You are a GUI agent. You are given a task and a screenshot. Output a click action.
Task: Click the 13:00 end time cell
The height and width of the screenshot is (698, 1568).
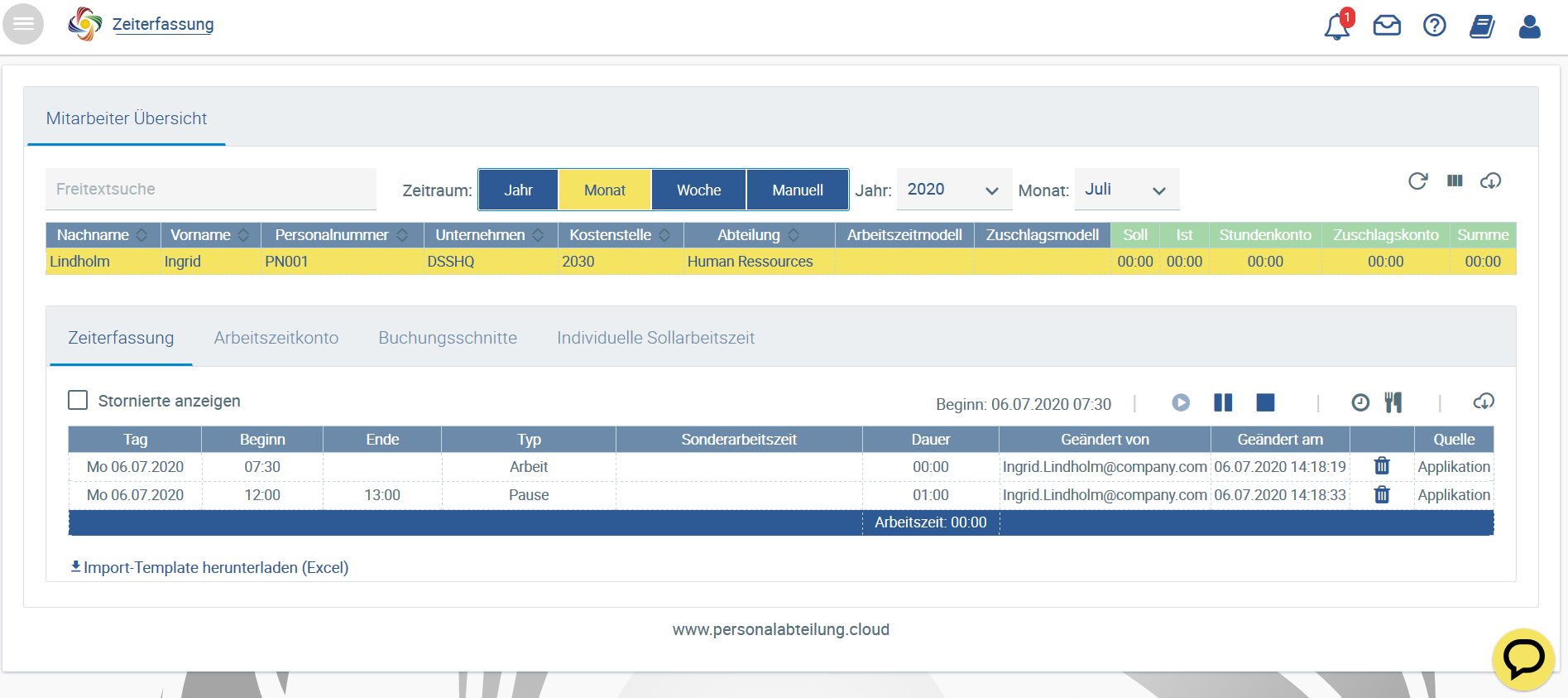[x=382, y=495]
